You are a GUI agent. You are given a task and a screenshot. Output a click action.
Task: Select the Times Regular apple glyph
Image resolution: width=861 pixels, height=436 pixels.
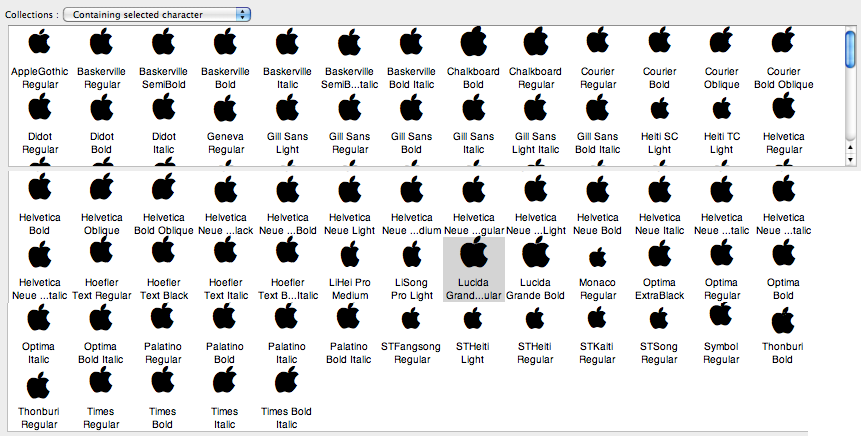point(100,380)
